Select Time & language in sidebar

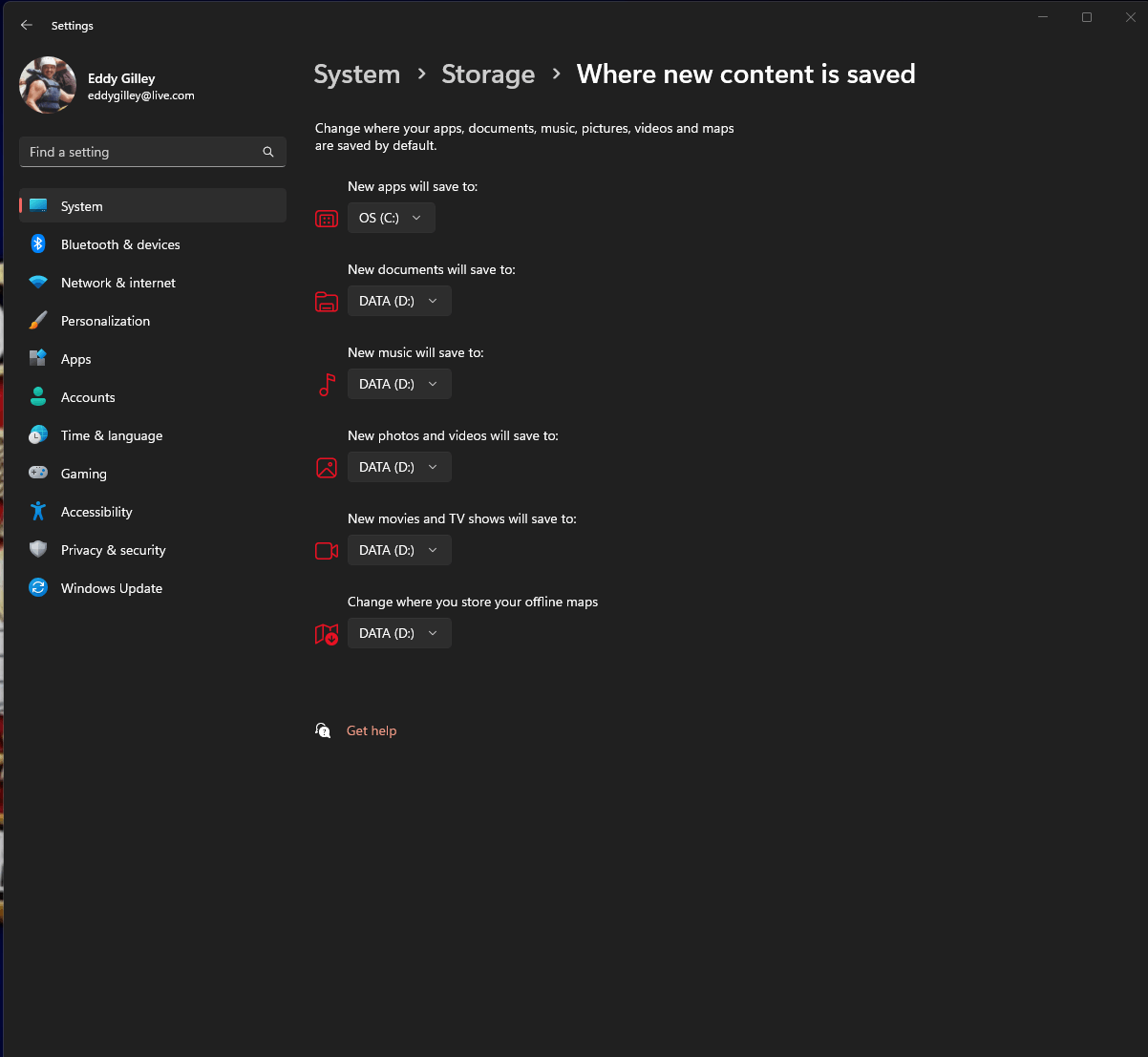pos(112,435)
